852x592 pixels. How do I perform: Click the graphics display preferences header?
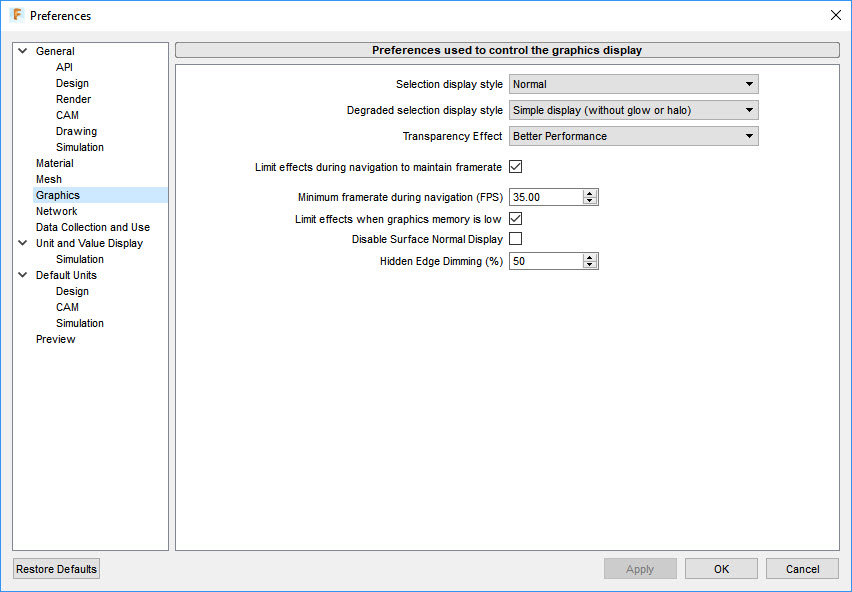[x=507, y=50]
